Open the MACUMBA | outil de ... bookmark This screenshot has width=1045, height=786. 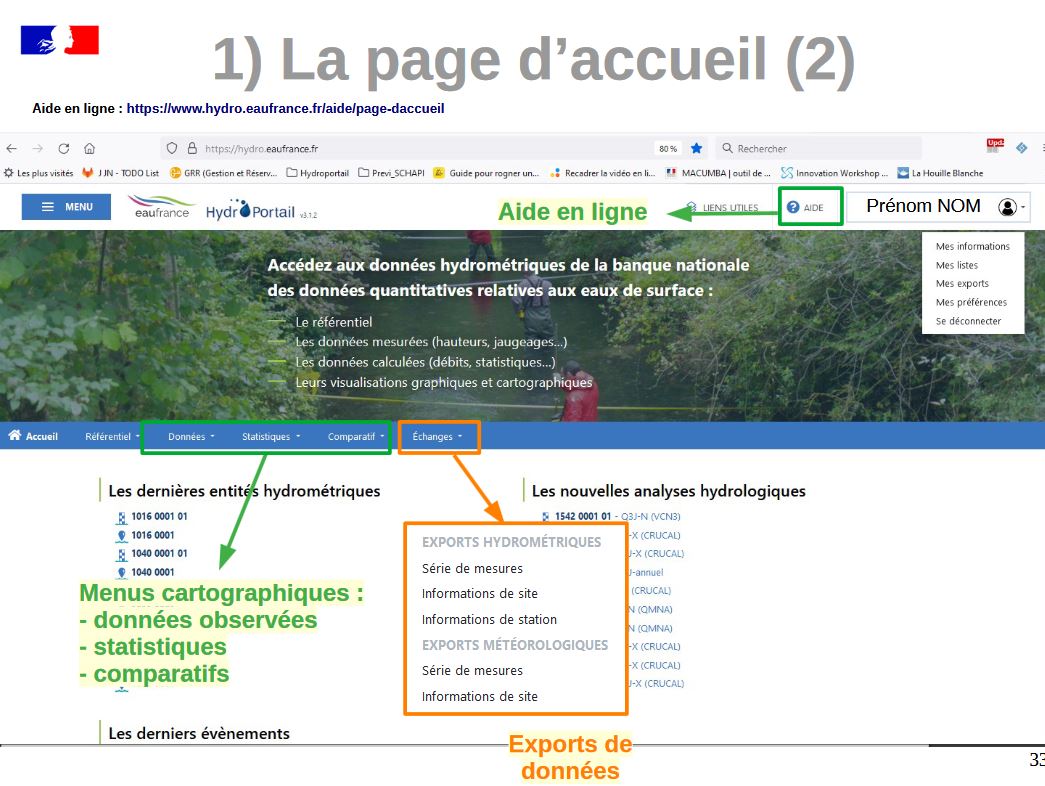[718, 173]
